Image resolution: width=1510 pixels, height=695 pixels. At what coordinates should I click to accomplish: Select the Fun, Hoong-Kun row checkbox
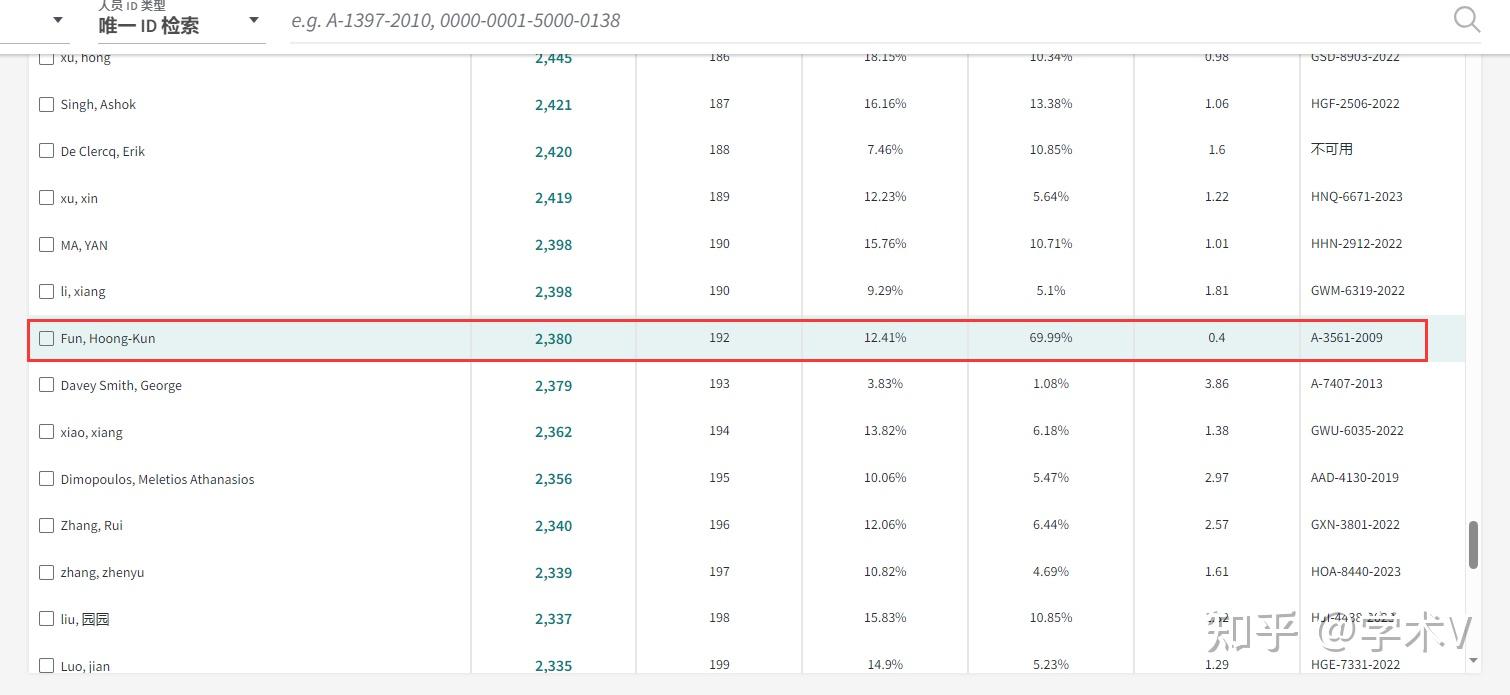[46, 338]
